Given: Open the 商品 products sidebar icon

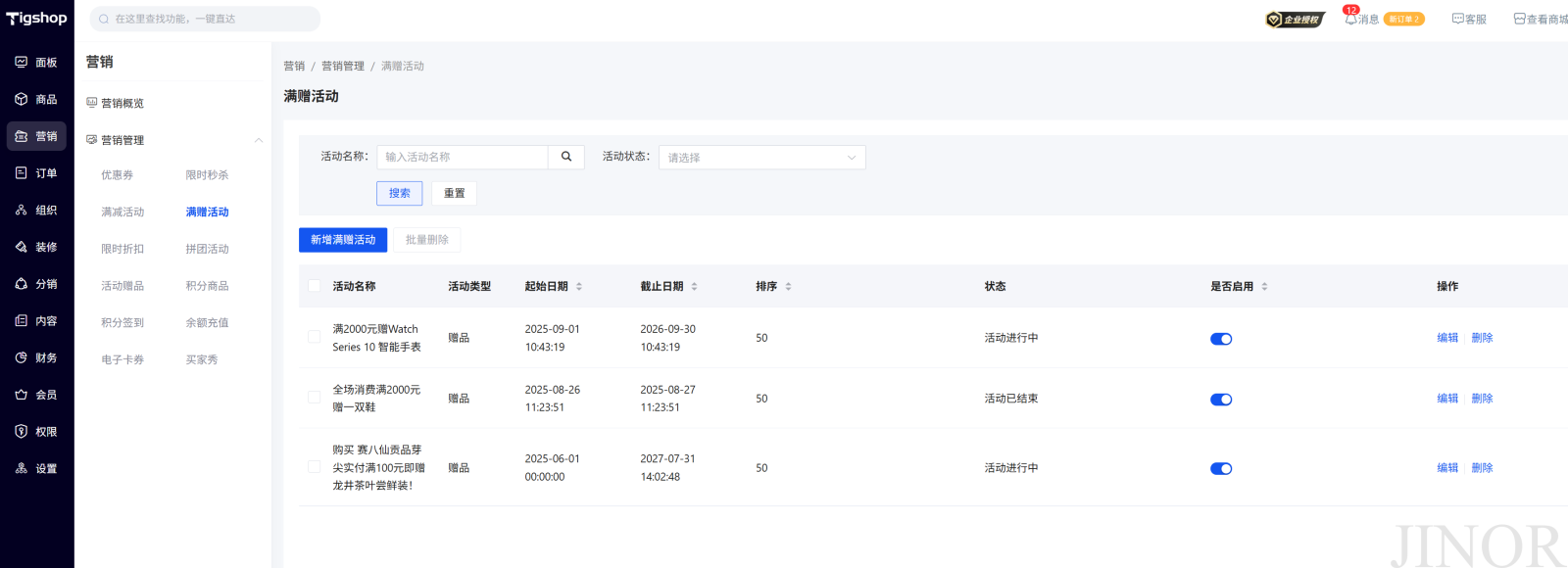Looking at the screenshot, I should 21,99.
